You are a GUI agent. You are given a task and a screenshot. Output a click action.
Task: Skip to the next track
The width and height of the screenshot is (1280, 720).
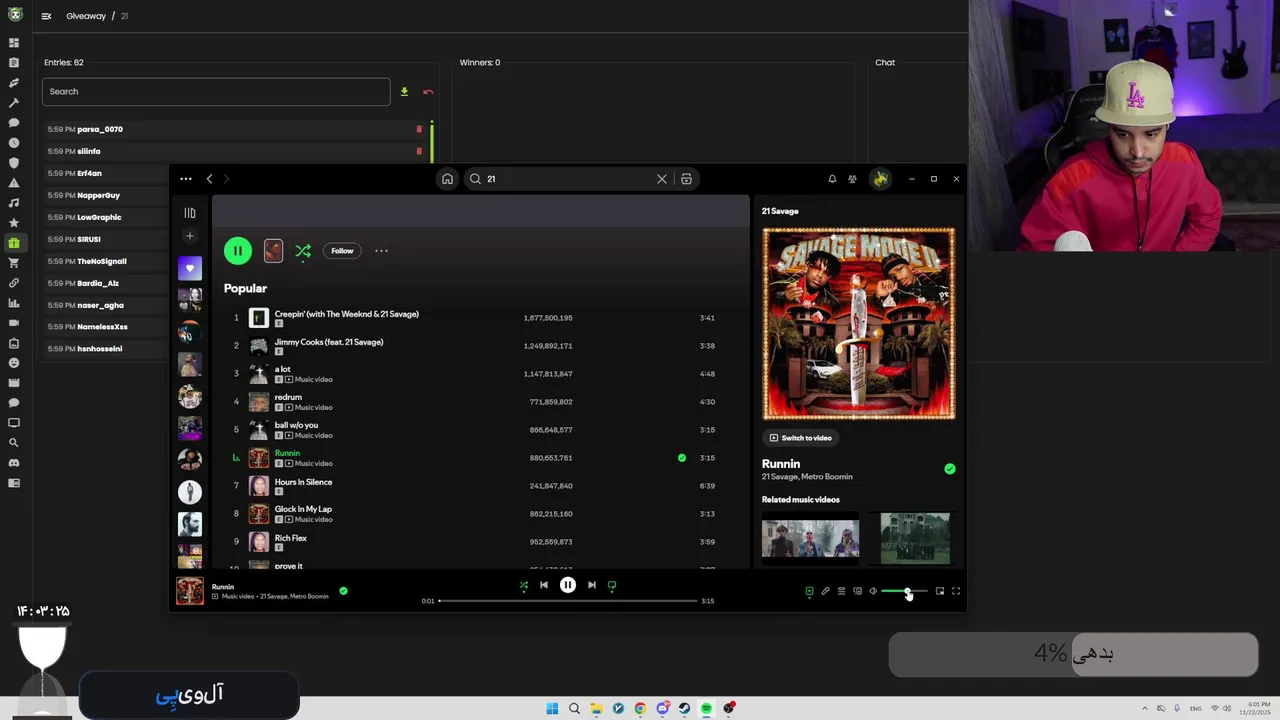(x=592, y=585)
